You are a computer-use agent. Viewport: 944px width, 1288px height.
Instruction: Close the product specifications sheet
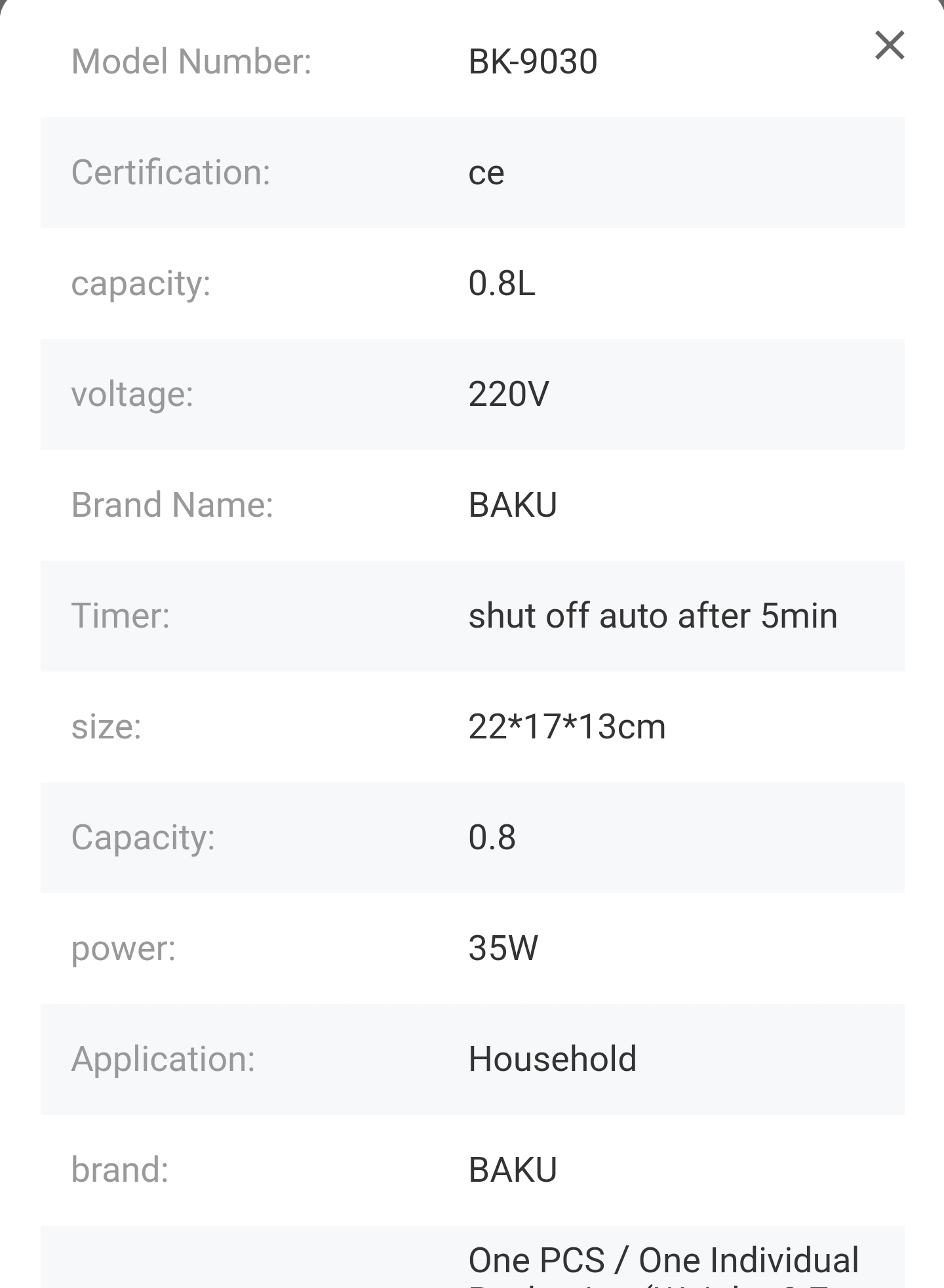[889, 45]
